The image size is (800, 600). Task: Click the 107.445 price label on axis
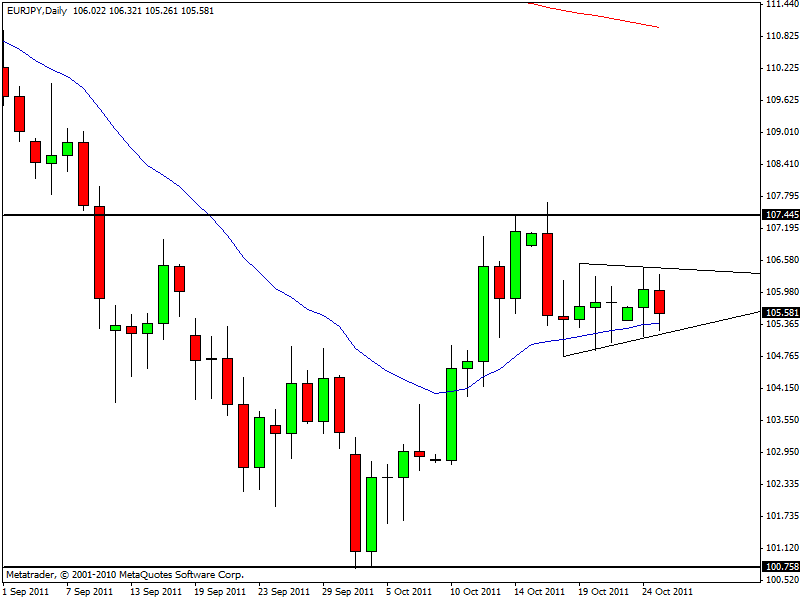point(779,215)
